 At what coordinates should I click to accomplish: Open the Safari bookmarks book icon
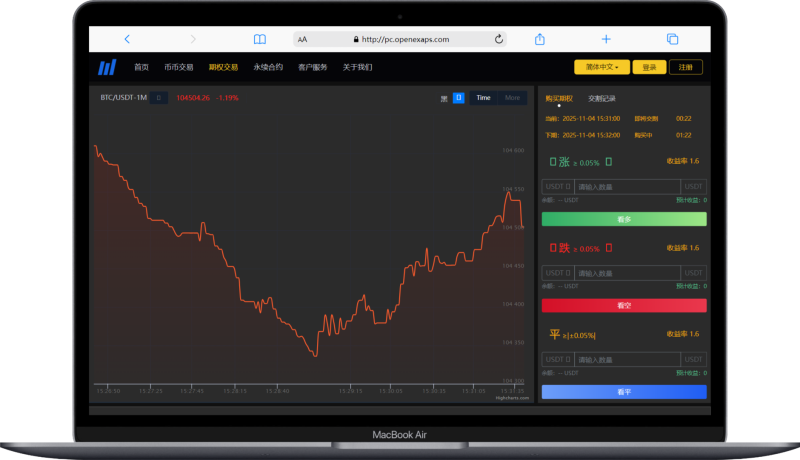click(x=260, y=39)
